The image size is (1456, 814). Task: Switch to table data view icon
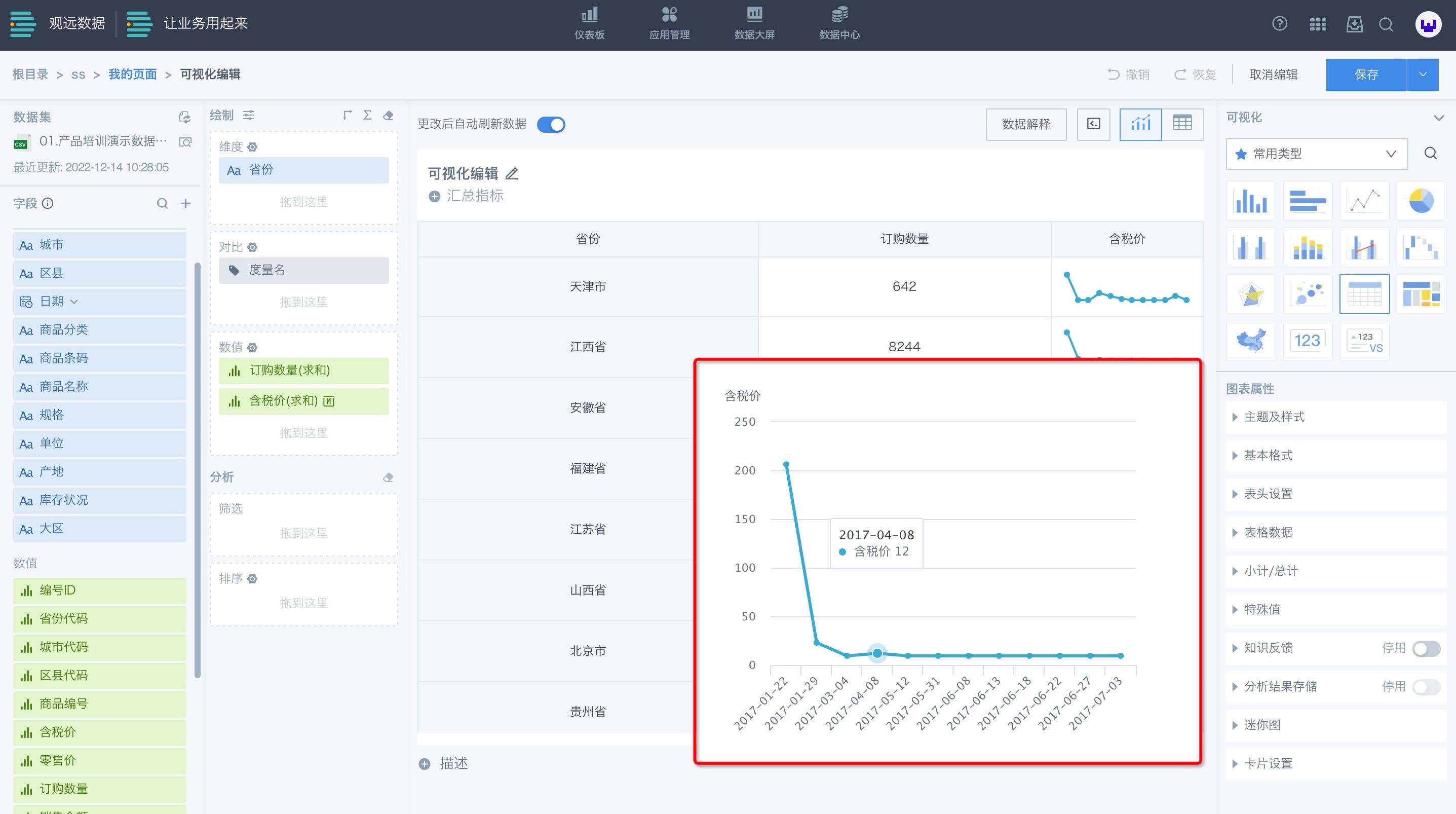(1182, 124)
